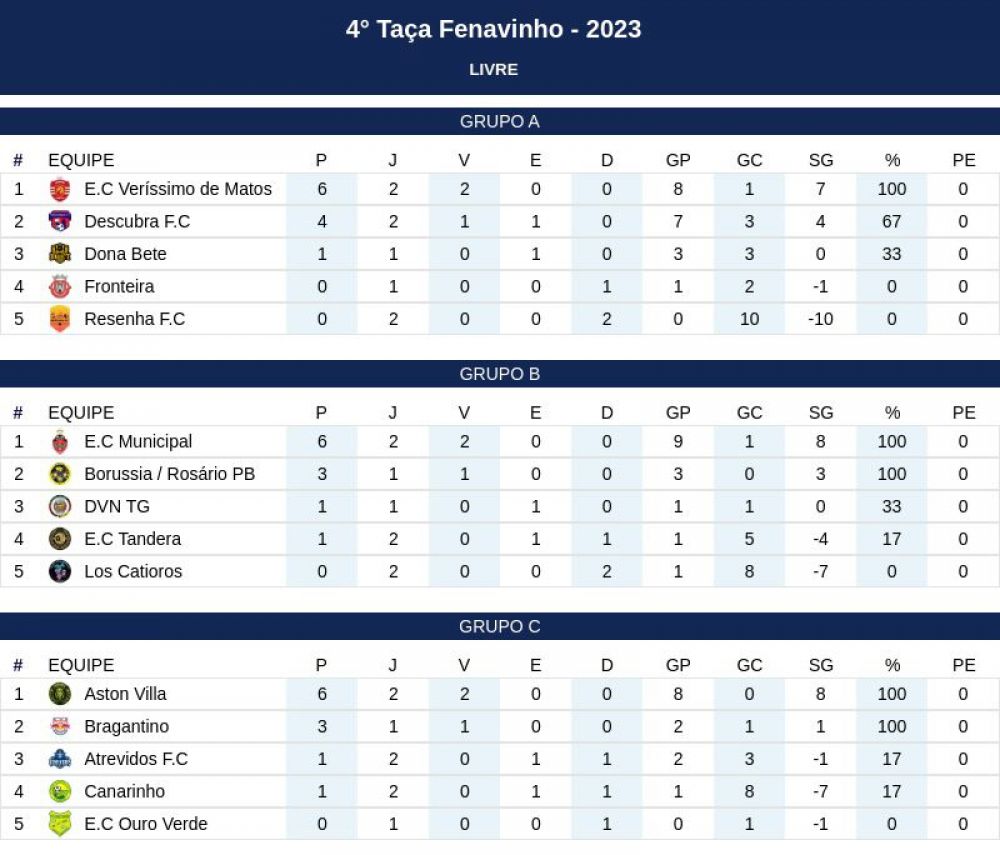Click the Atrevidos F.C logo

click(x=59, y=759)
